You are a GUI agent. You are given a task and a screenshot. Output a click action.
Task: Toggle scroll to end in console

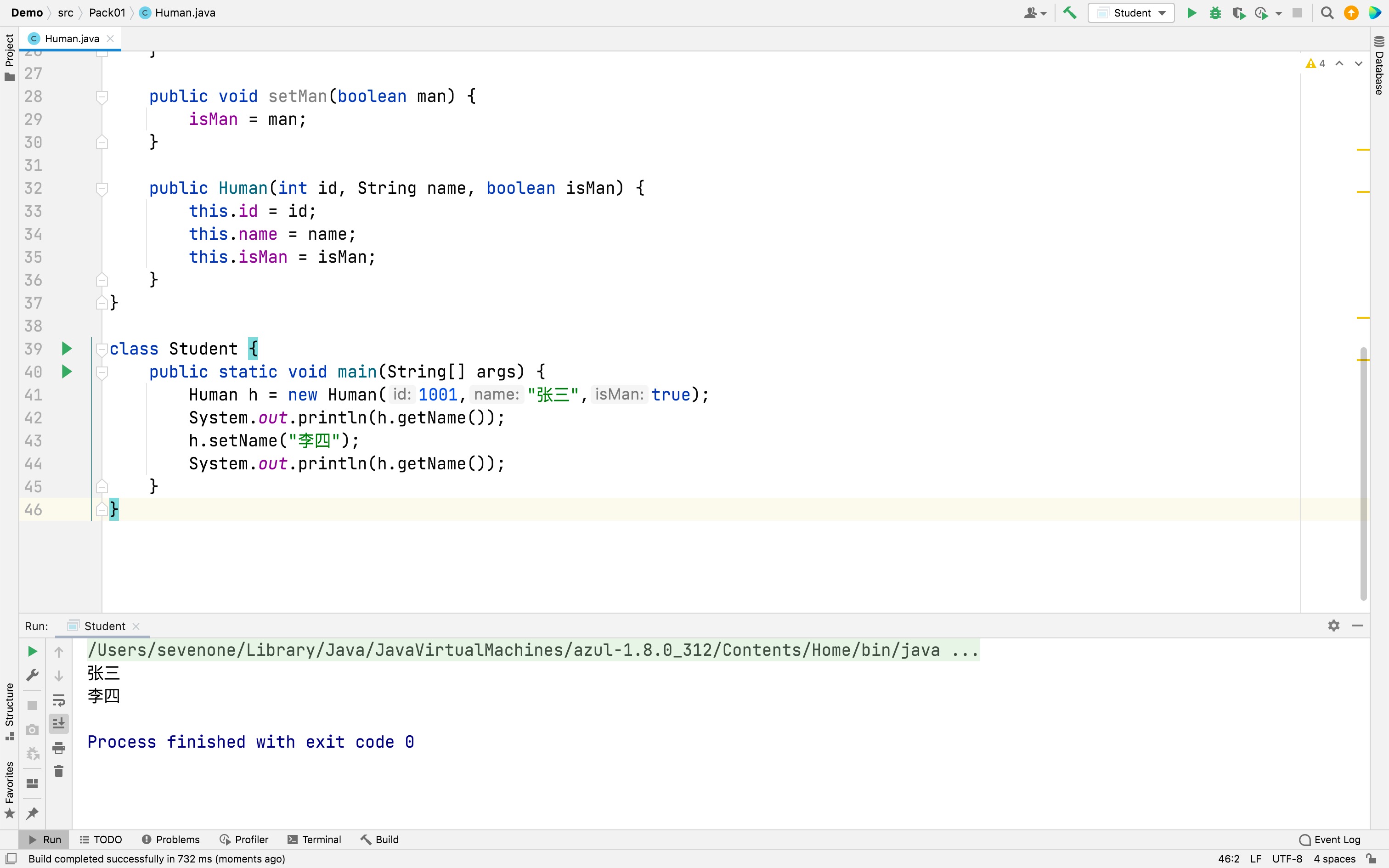58,724
